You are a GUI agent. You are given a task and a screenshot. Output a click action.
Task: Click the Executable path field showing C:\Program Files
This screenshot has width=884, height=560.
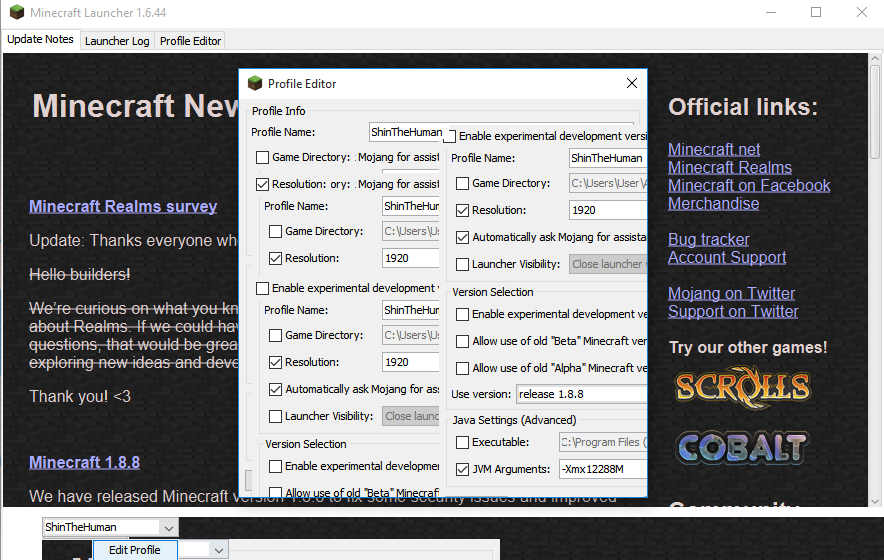[x=603, y=442]
